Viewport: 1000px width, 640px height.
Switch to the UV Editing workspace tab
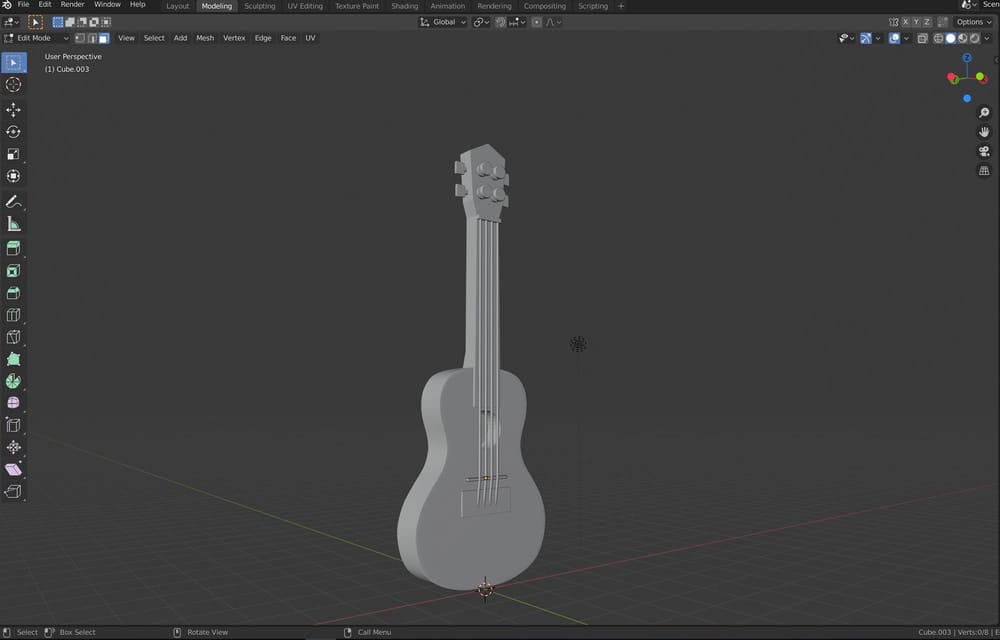pos(304,6)
